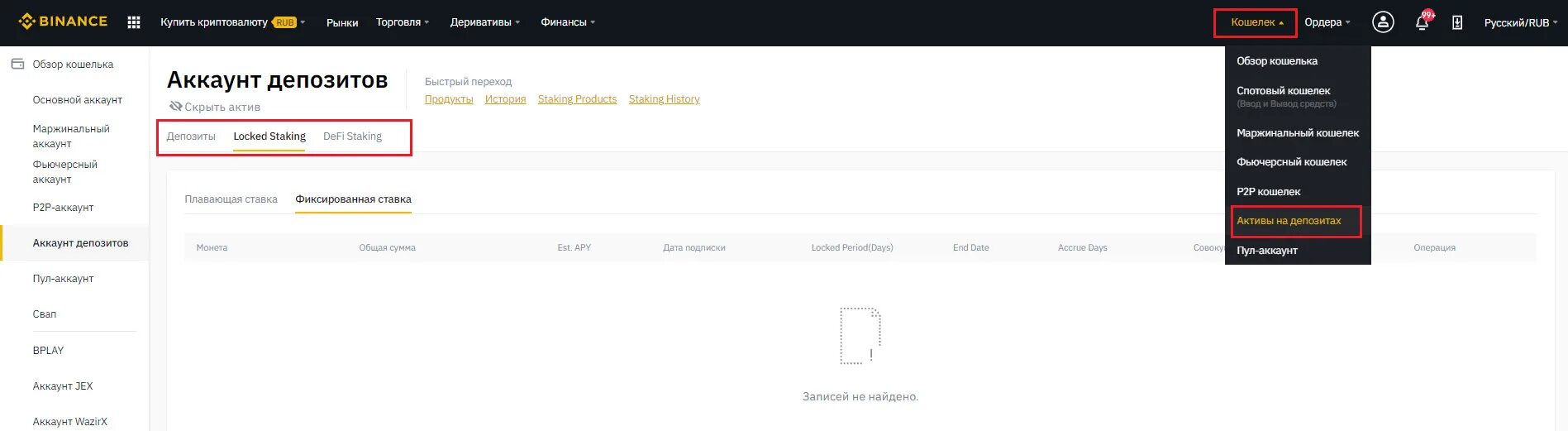Select P2P кошелек in dropdown

[x=1269, y=191]
